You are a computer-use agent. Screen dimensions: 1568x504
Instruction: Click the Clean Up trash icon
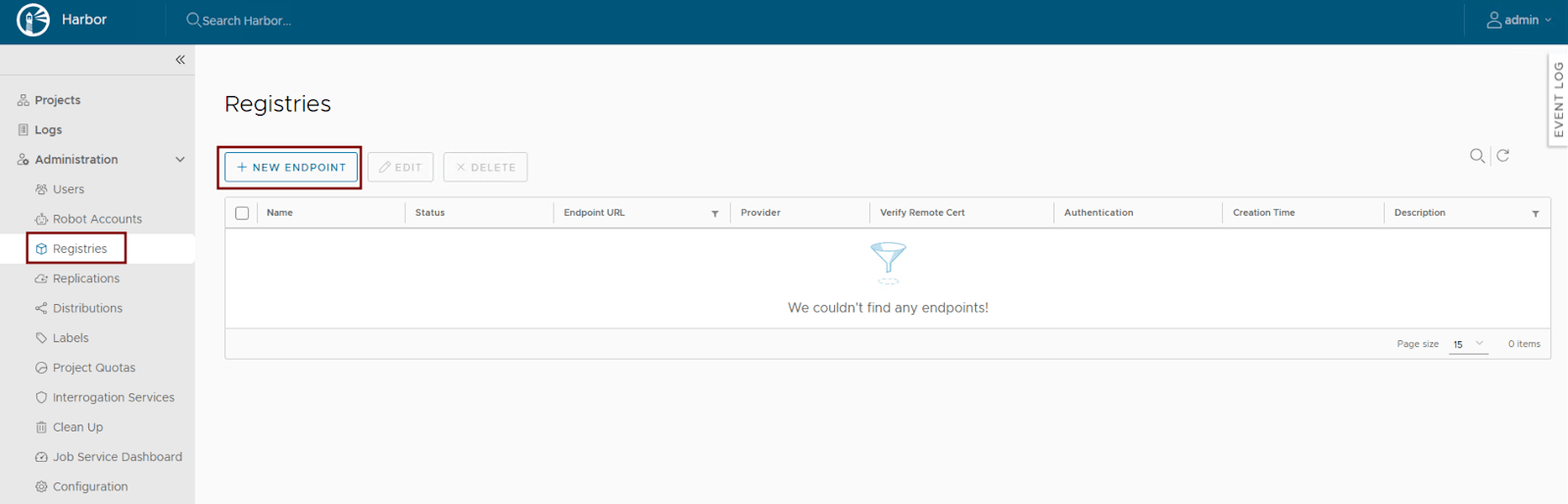[x=41, y=428]
